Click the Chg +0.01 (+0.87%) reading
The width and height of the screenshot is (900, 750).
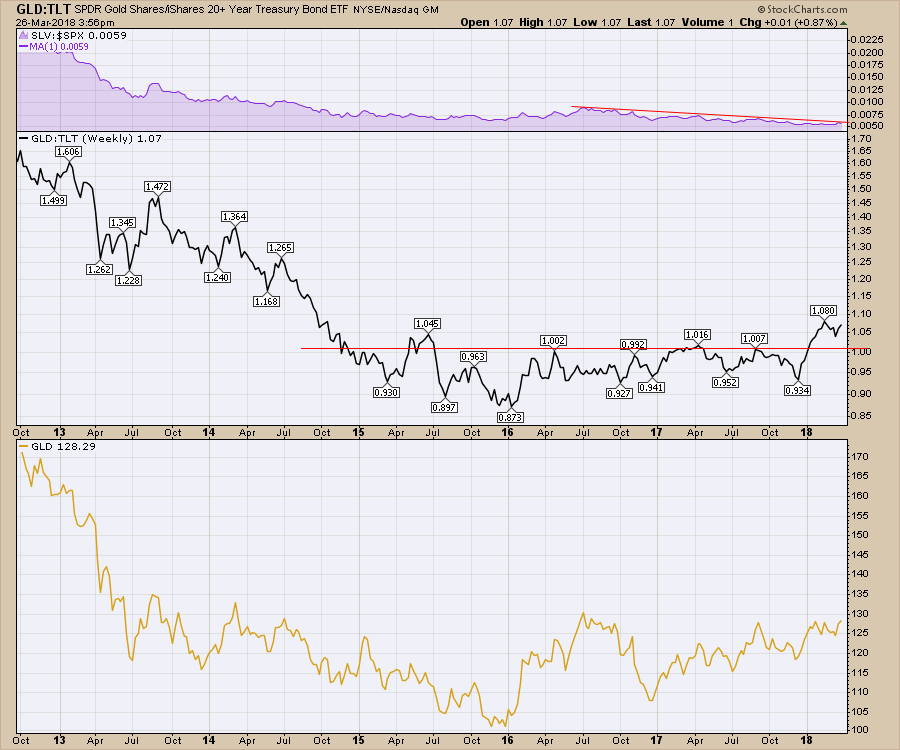pyautogui.click(x=789, y=22)
